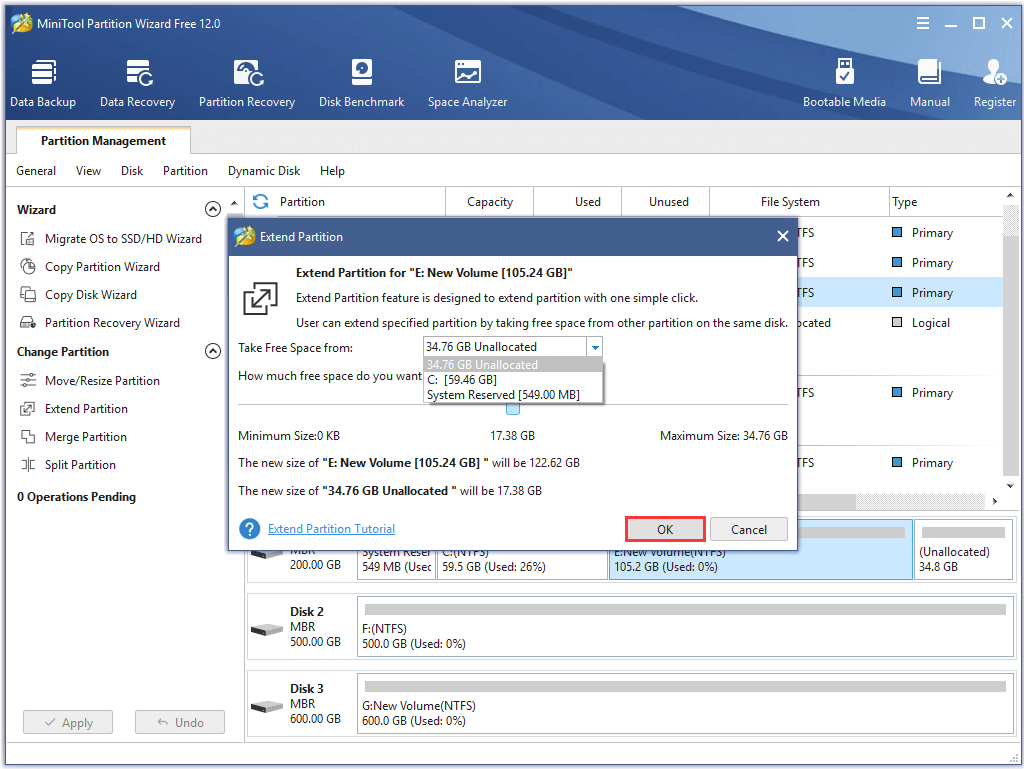Viewport: 1024px width, 769px height.
Task: Switch to Partition Management tab
Action: pyautogui.click(x=103, y=140)
